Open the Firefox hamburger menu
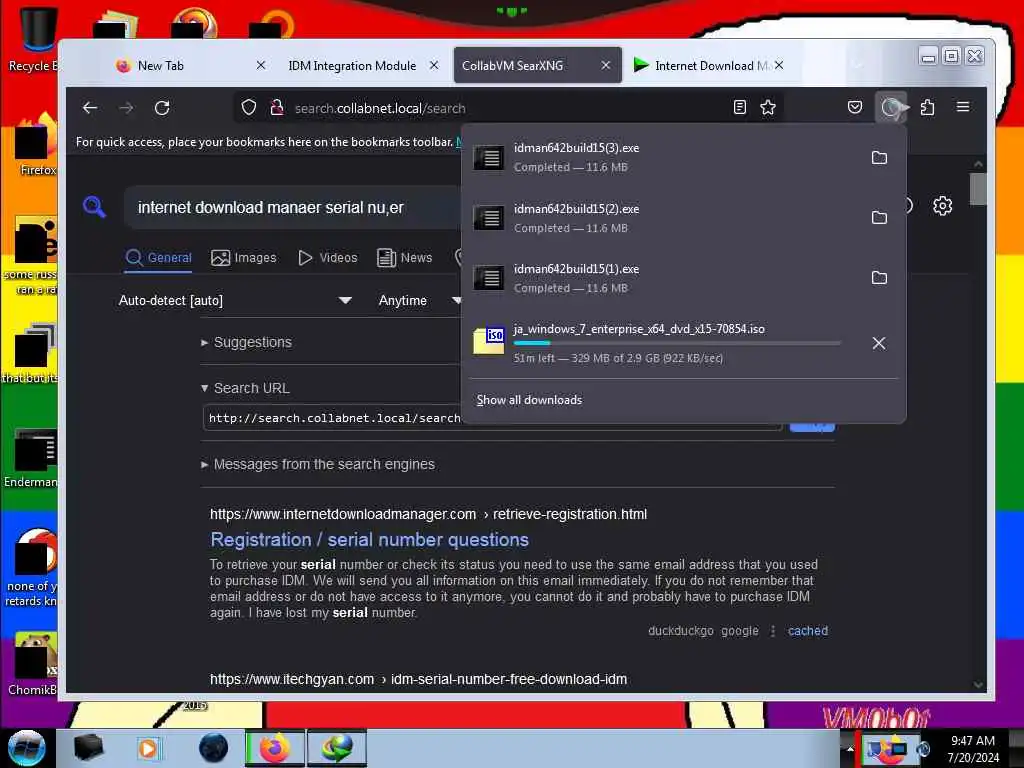The height and width of the screenshot is (768, 1024). pyautogui.click(x=963, y=107)
